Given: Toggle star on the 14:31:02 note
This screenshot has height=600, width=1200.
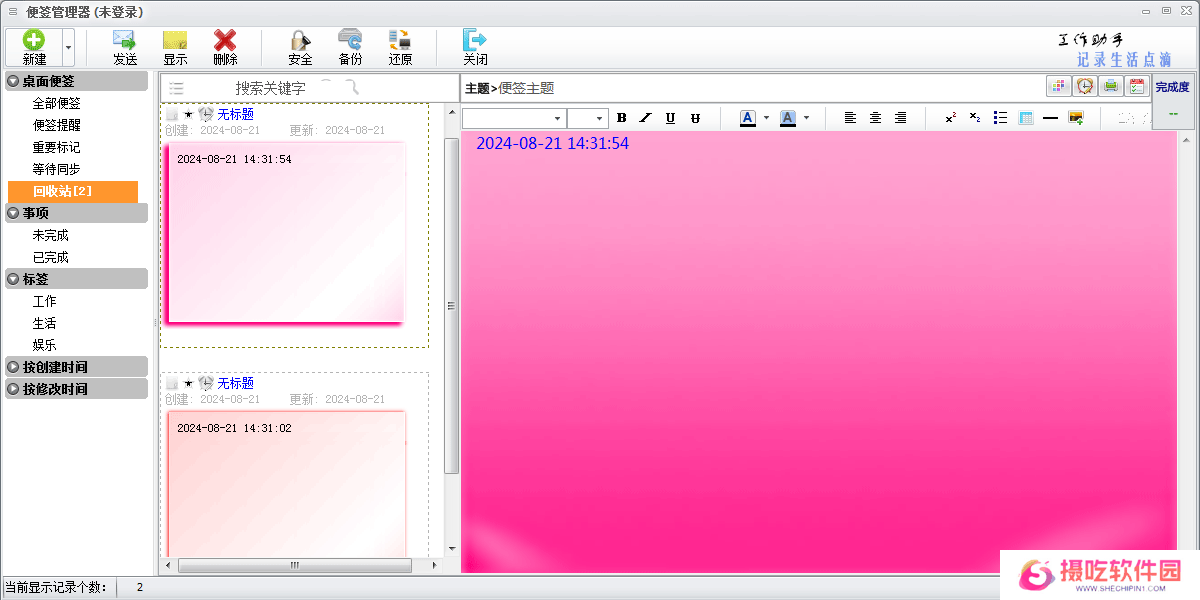Looking at the screenshot, I should pos(188,383).
